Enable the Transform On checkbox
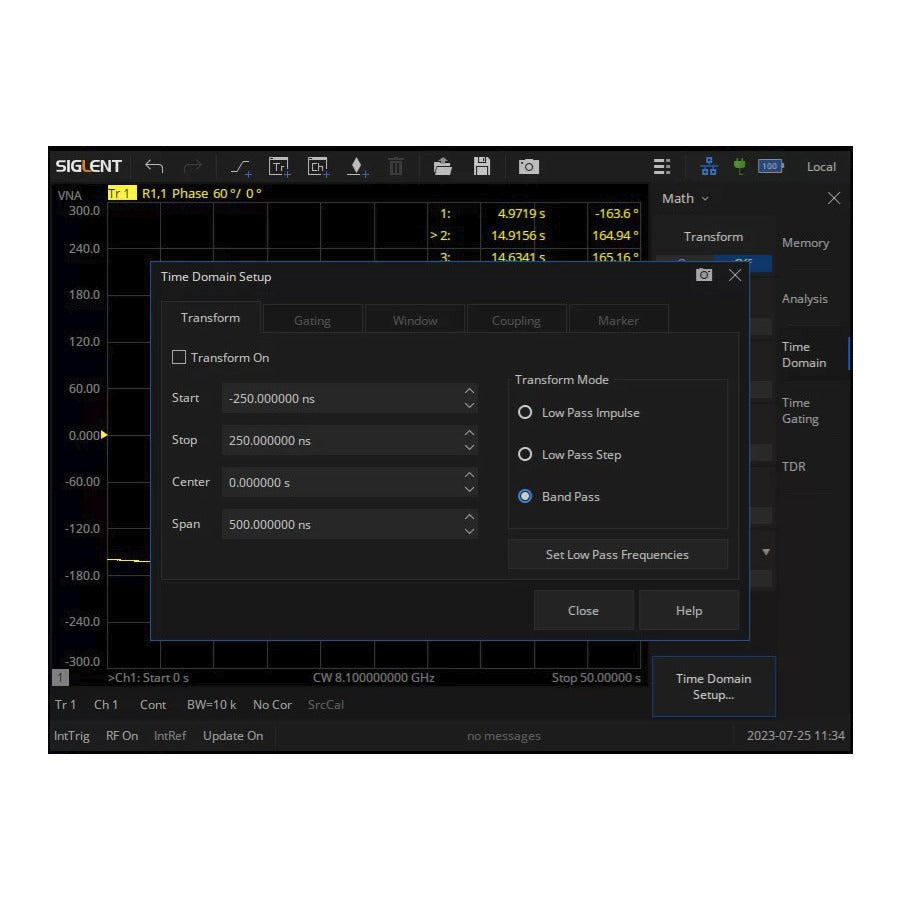 click(x=180, y=357)
